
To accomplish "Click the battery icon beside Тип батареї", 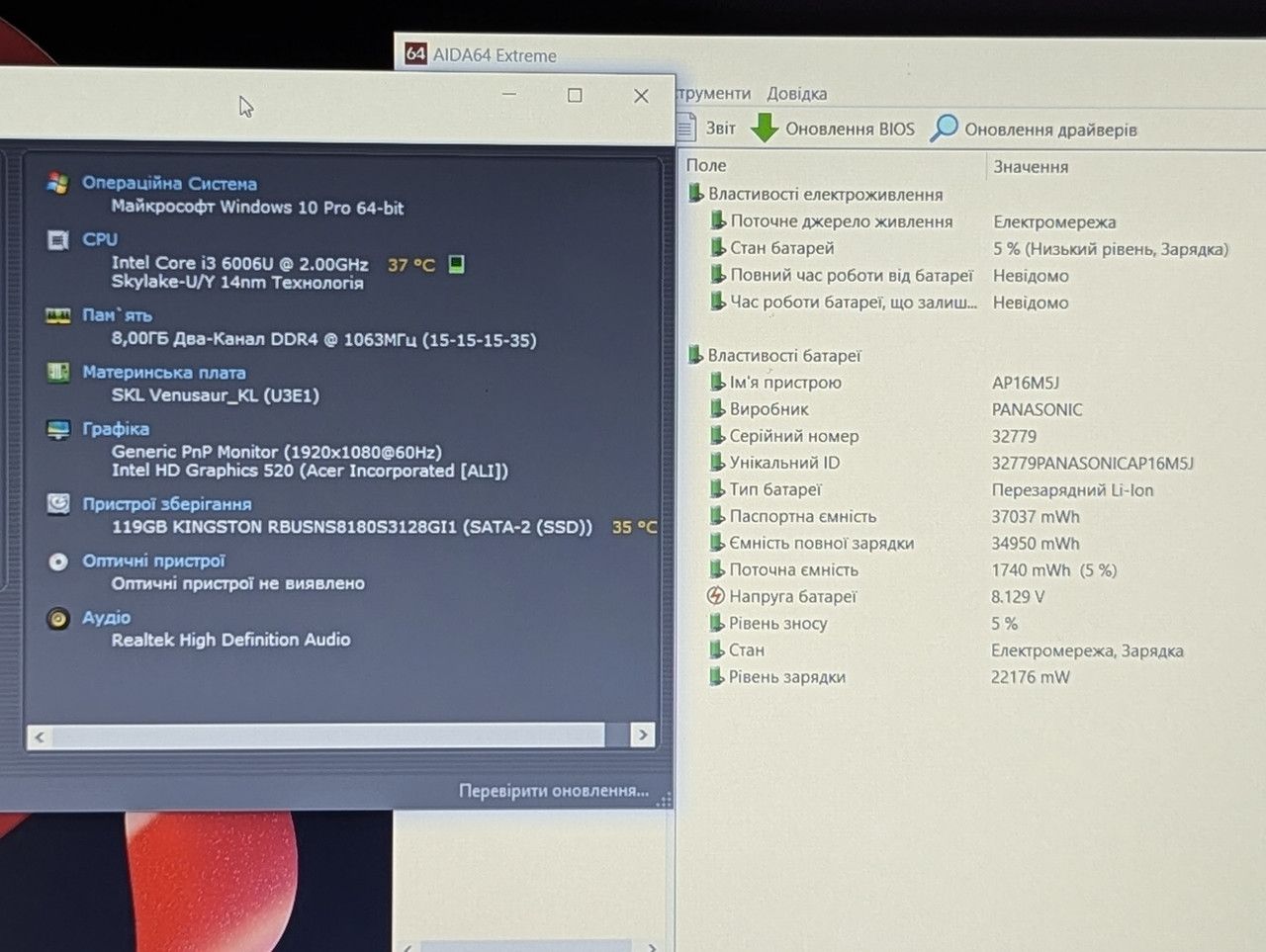I will pos(718,488).
